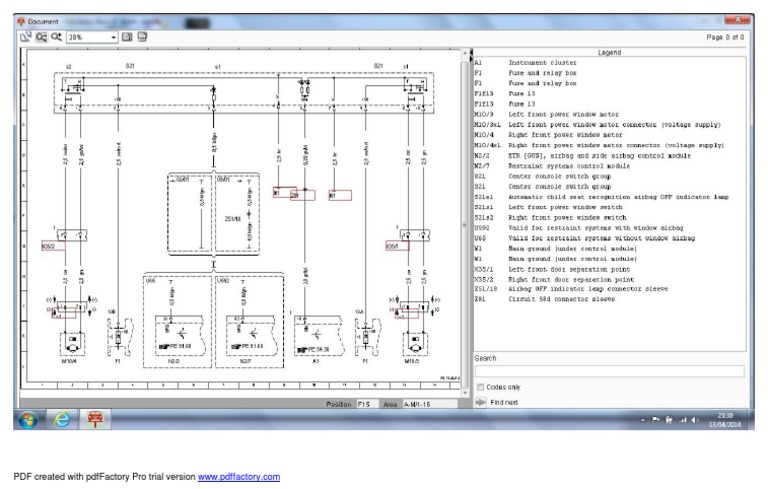Select legend row M10/3 Left front power window motor
Image resolution: width=768 pixels, height=489 pixels.
pyautogui.click(x=609, y=114)
